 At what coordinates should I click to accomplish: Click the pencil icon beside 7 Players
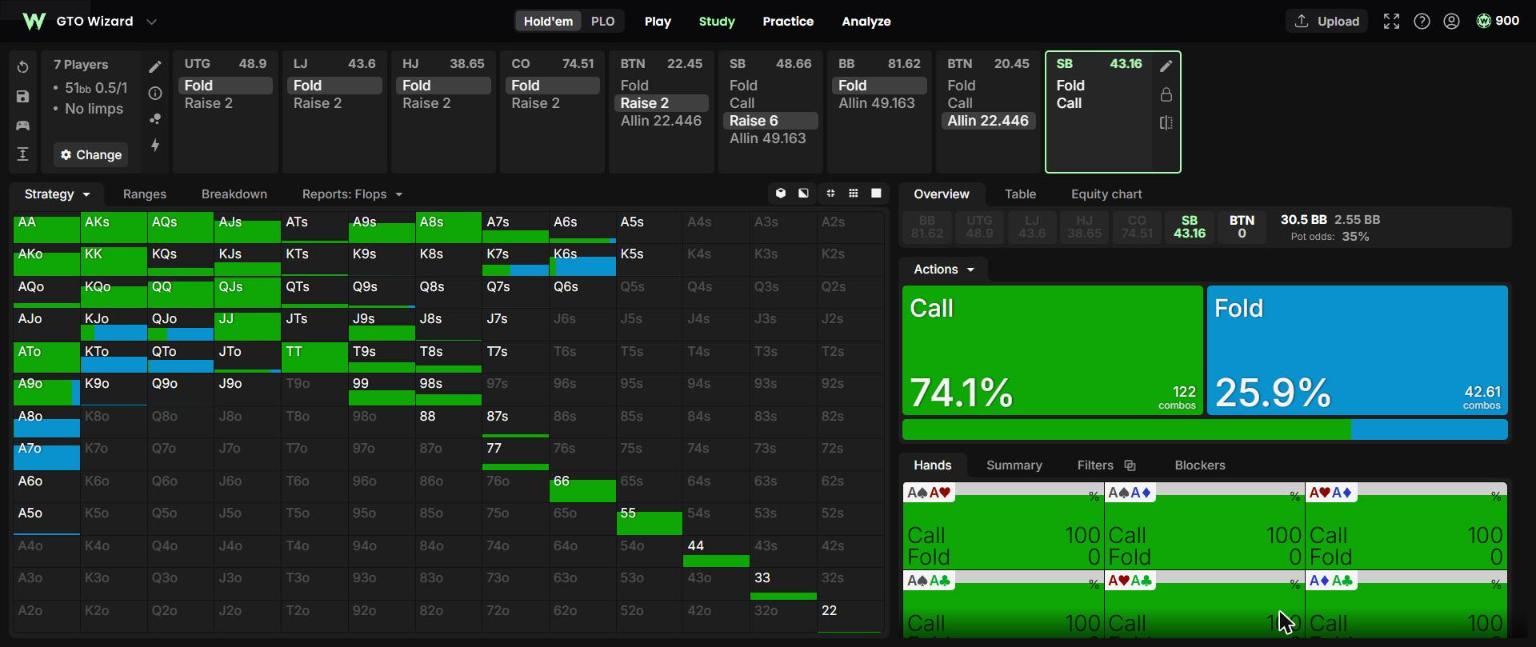(155, 67)
